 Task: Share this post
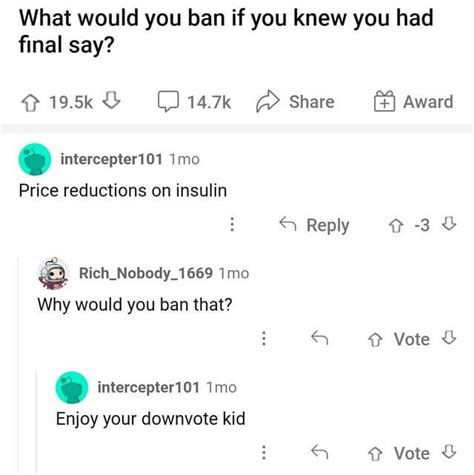295,102
